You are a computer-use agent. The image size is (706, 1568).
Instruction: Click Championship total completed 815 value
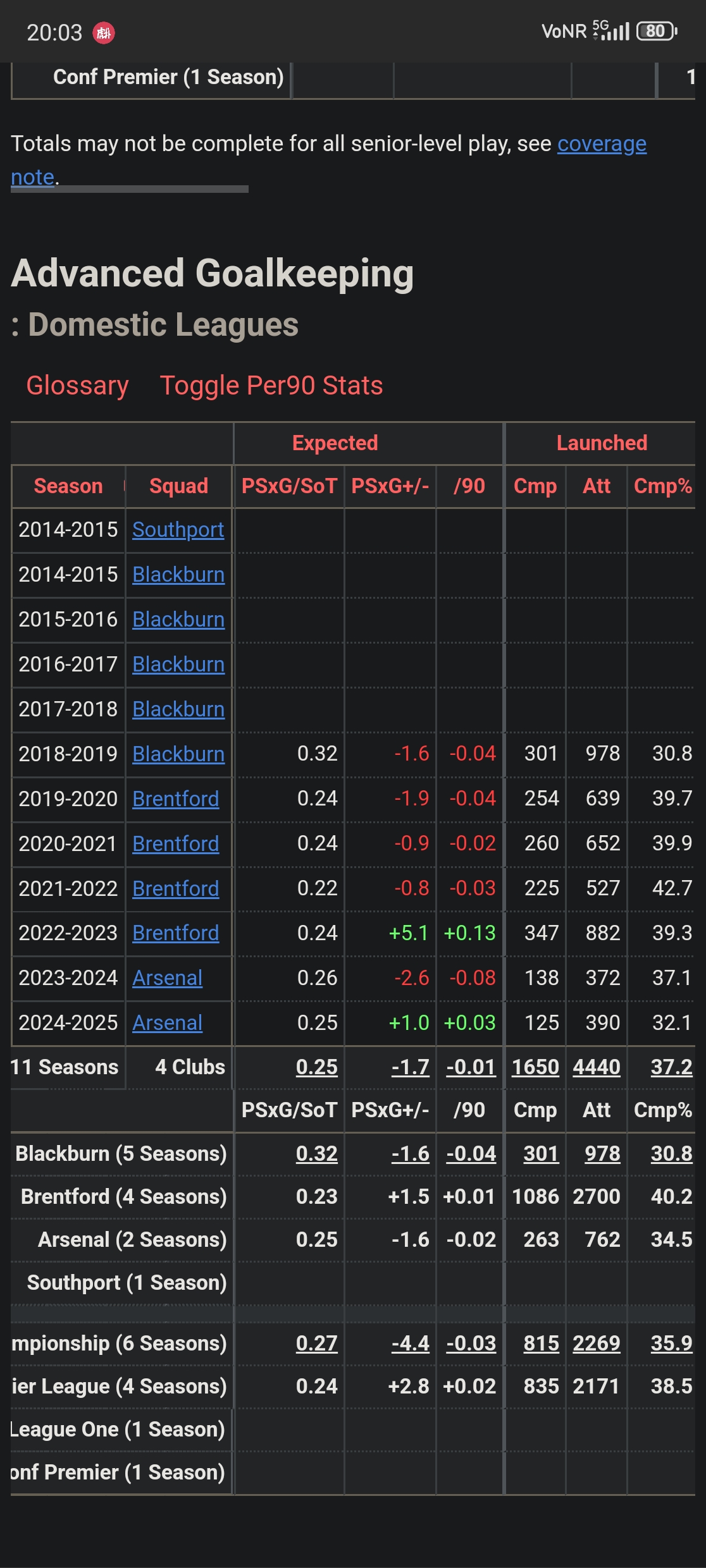[x=541, y=1344]
